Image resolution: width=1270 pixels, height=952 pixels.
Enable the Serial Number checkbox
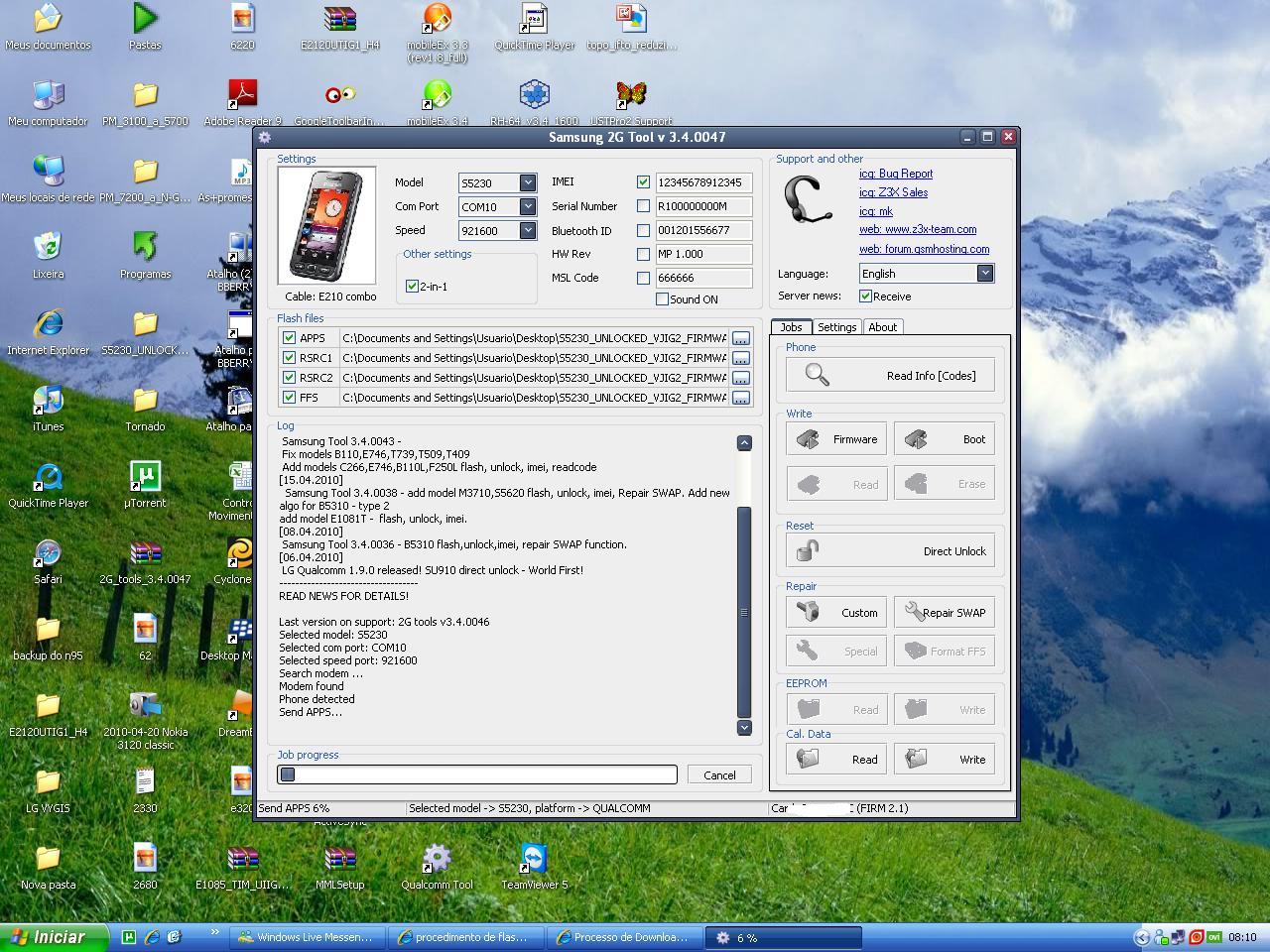click(x=643, y=206)
